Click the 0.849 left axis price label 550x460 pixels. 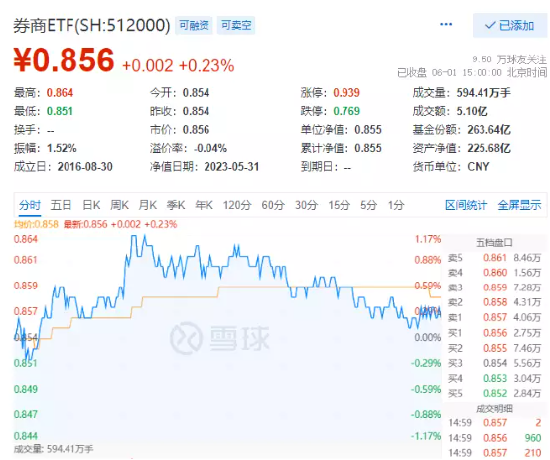tap(26, 389)
